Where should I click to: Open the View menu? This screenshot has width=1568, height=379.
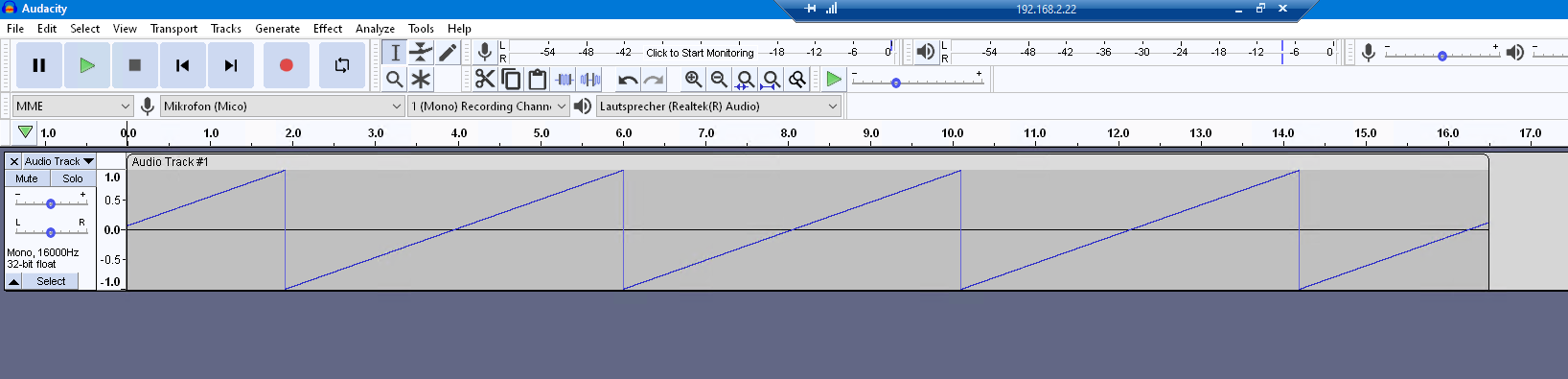(125, 29)
